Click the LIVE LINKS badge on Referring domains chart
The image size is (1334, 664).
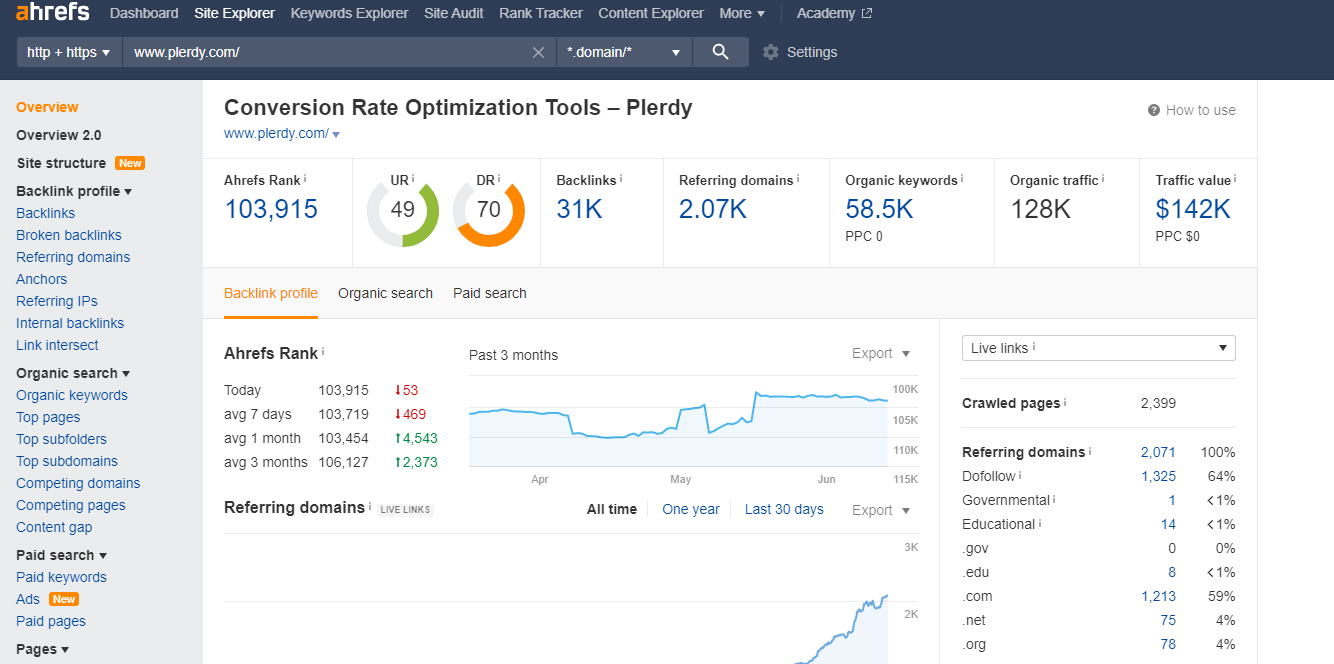[405, 509]
